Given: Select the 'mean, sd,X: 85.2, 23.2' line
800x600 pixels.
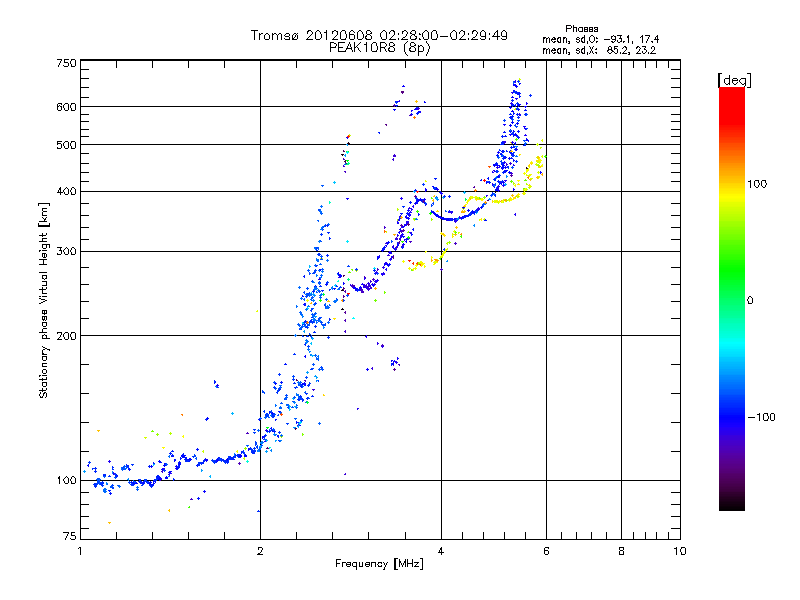Looking at the screenshot, I should click(x=599, y=50).
